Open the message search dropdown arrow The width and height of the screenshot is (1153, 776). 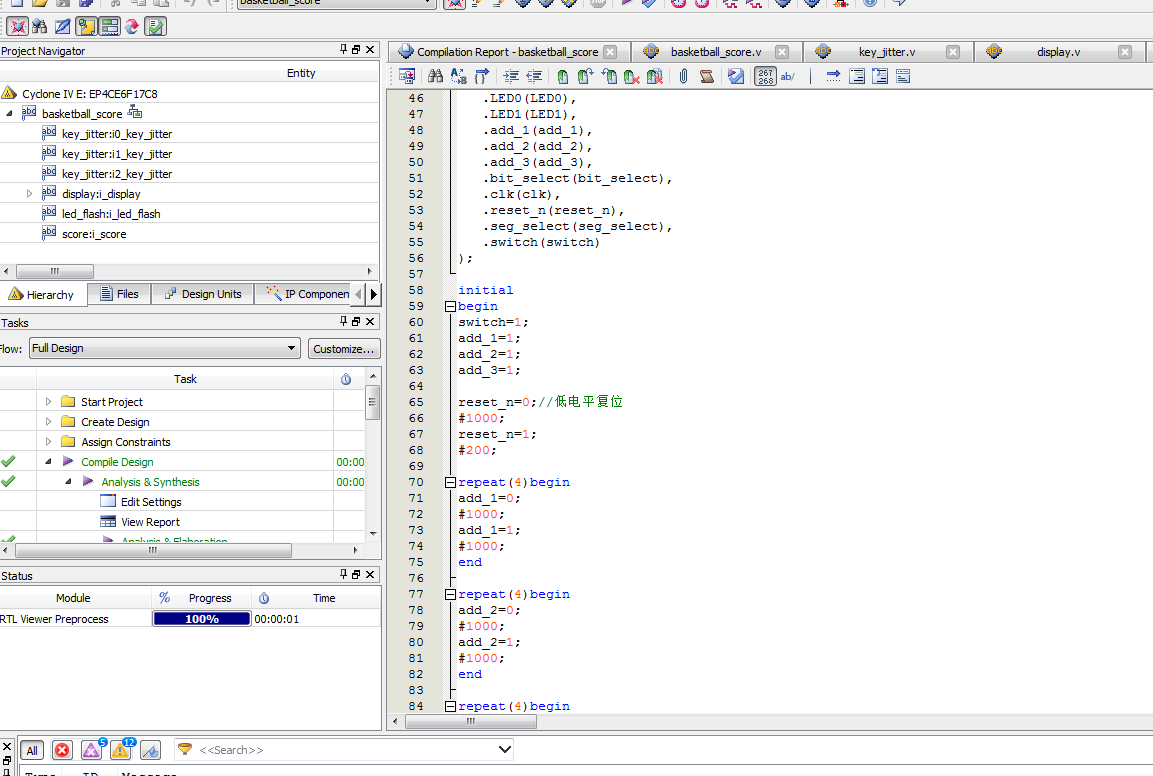tap(504, 750)
